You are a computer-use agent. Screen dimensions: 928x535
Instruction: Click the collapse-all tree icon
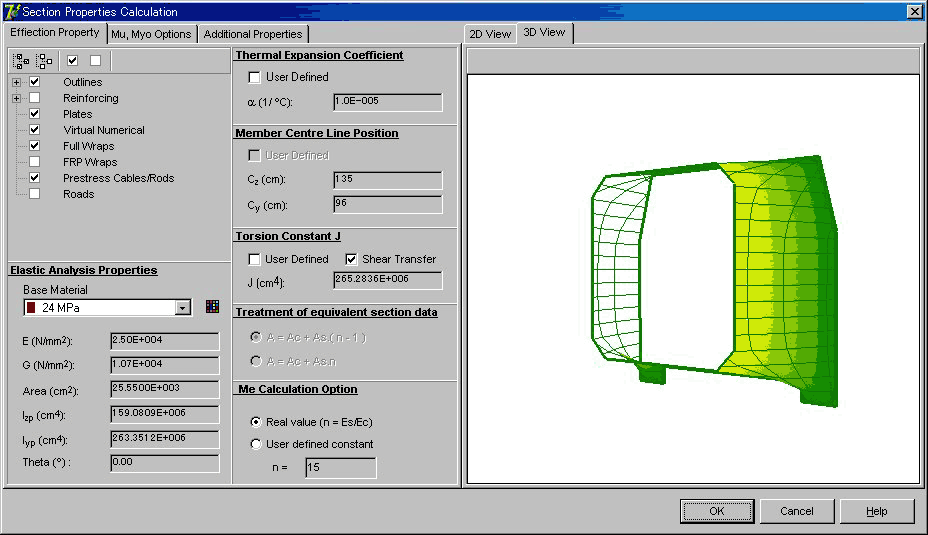(x=44, y=60)
